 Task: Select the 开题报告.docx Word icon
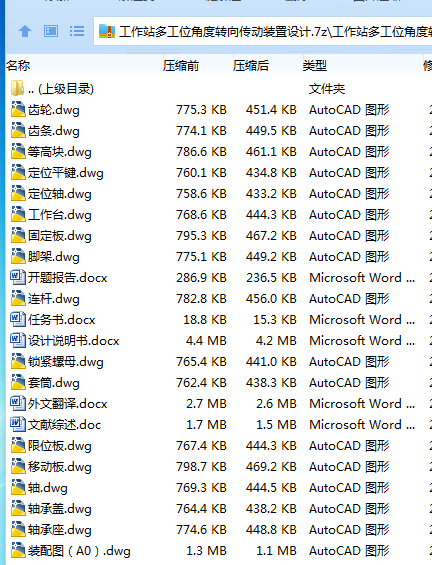point(18,277)
